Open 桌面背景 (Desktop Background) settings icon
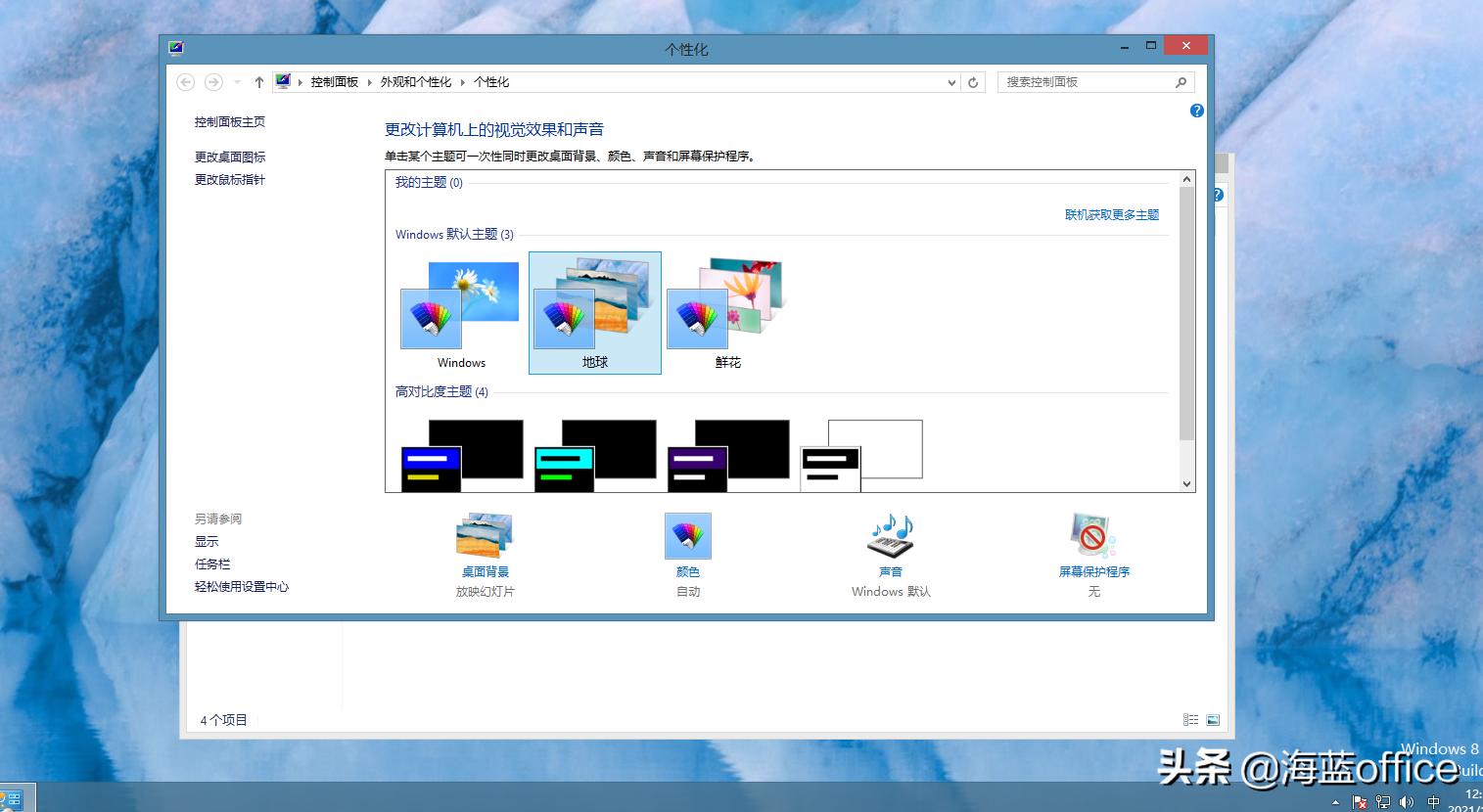1483x812 pixels. pyautogui.click(x=484, y=535)
